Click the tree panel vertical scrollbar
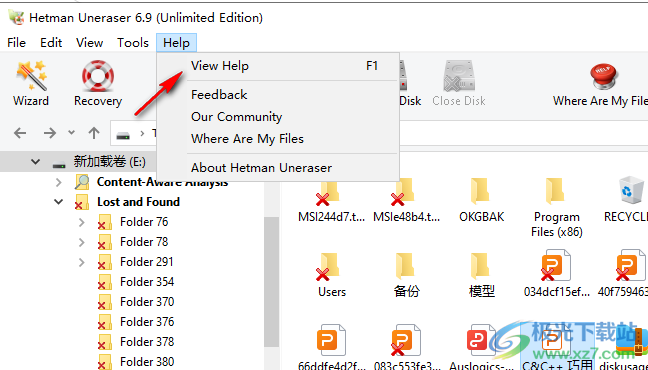The height and width of the screenshot is (370, 648). pos(272,281)
